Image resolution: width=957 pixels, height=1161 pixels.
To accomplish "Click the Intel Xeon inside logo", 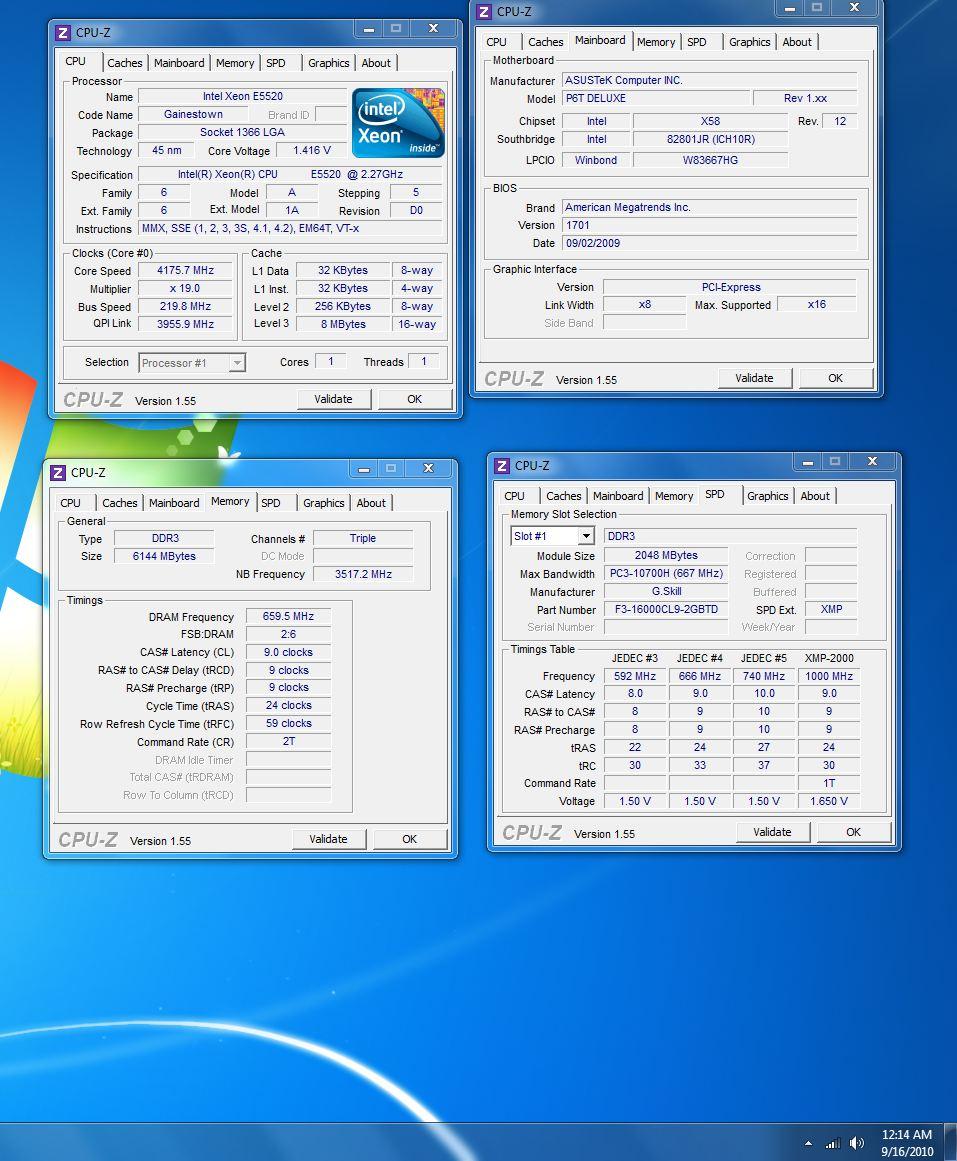I will pos(399,122).
